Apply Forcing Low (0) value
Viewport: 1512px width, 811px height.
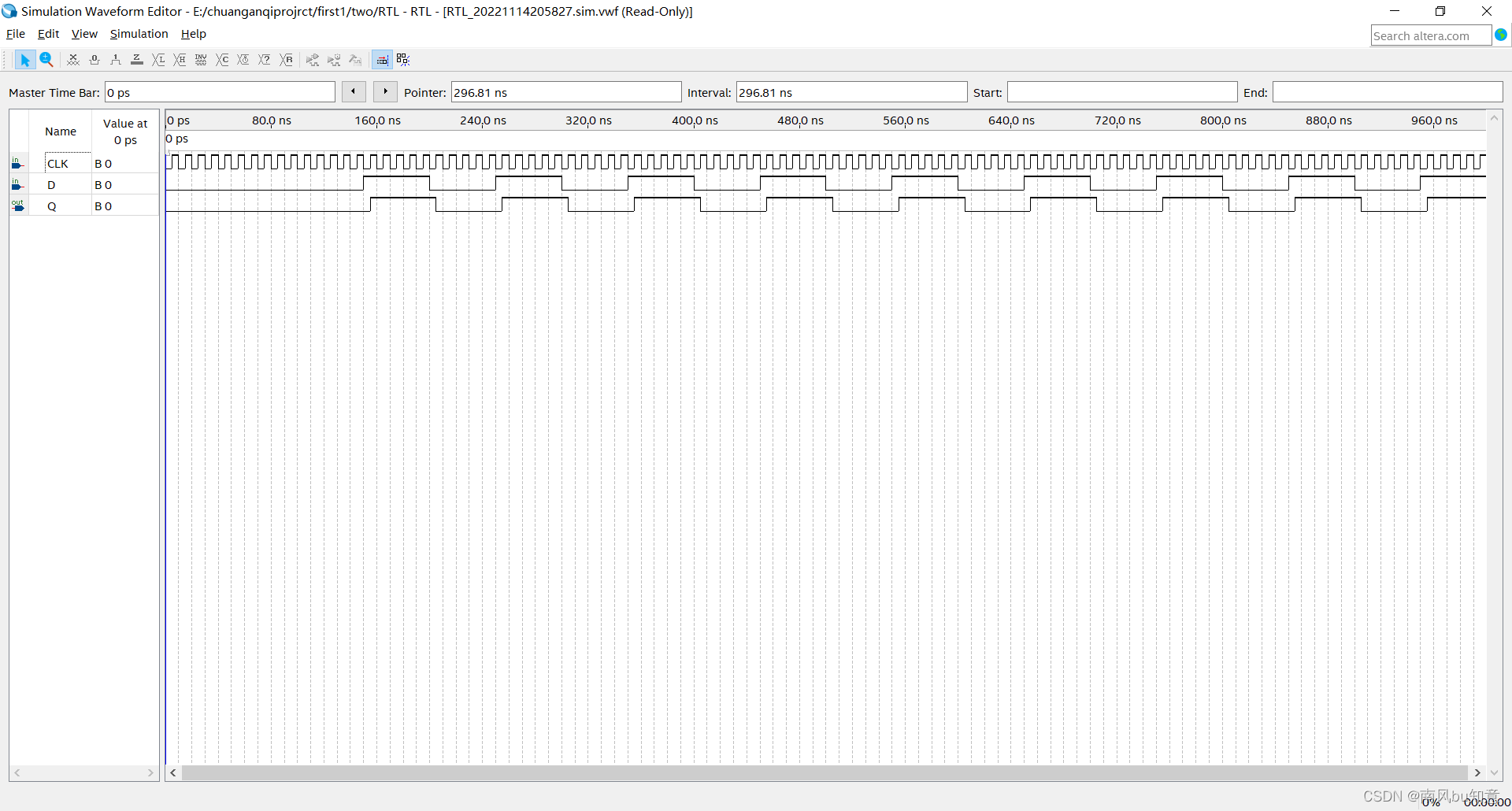[x=94, y=60]
